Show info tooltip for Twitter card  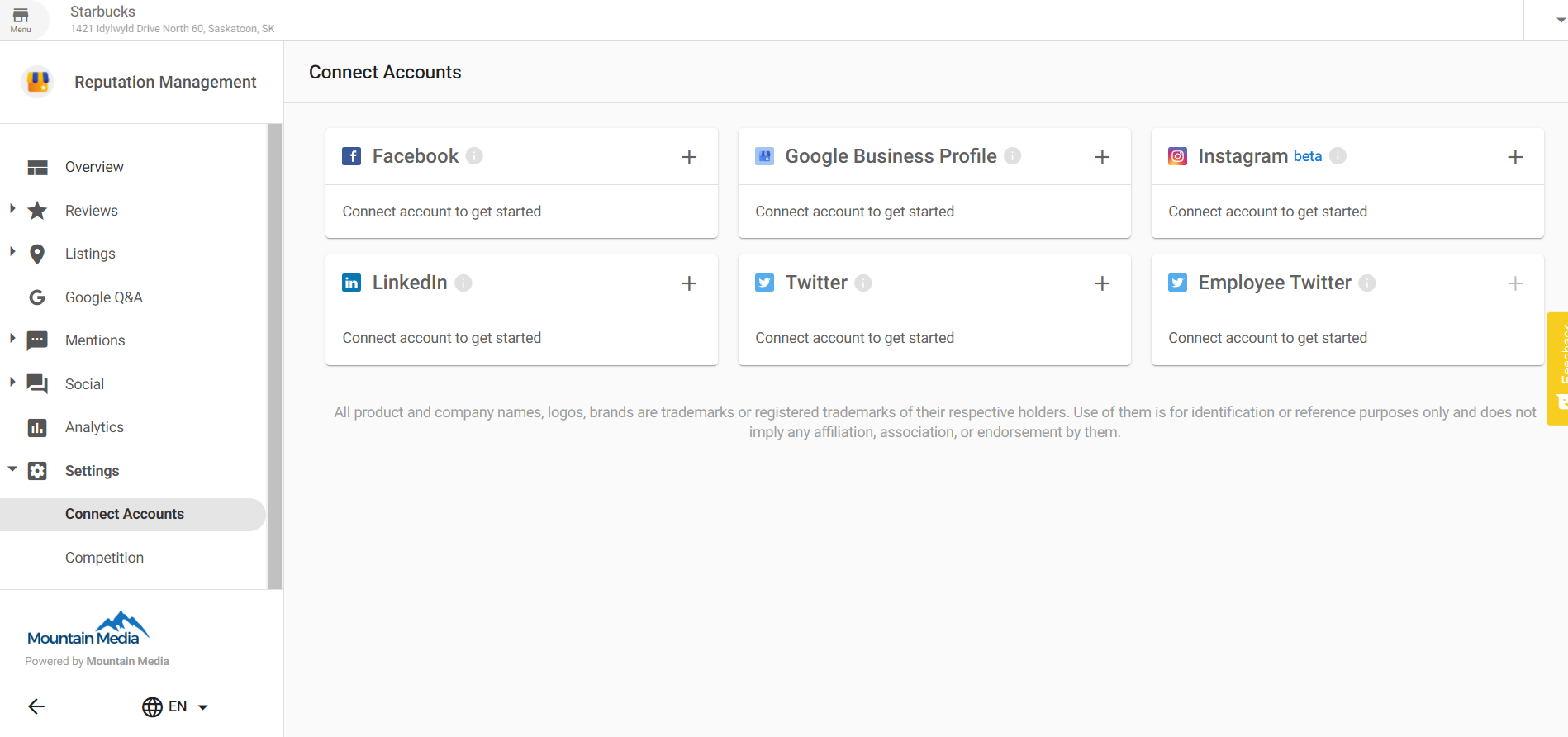click(x=863, y=283)
